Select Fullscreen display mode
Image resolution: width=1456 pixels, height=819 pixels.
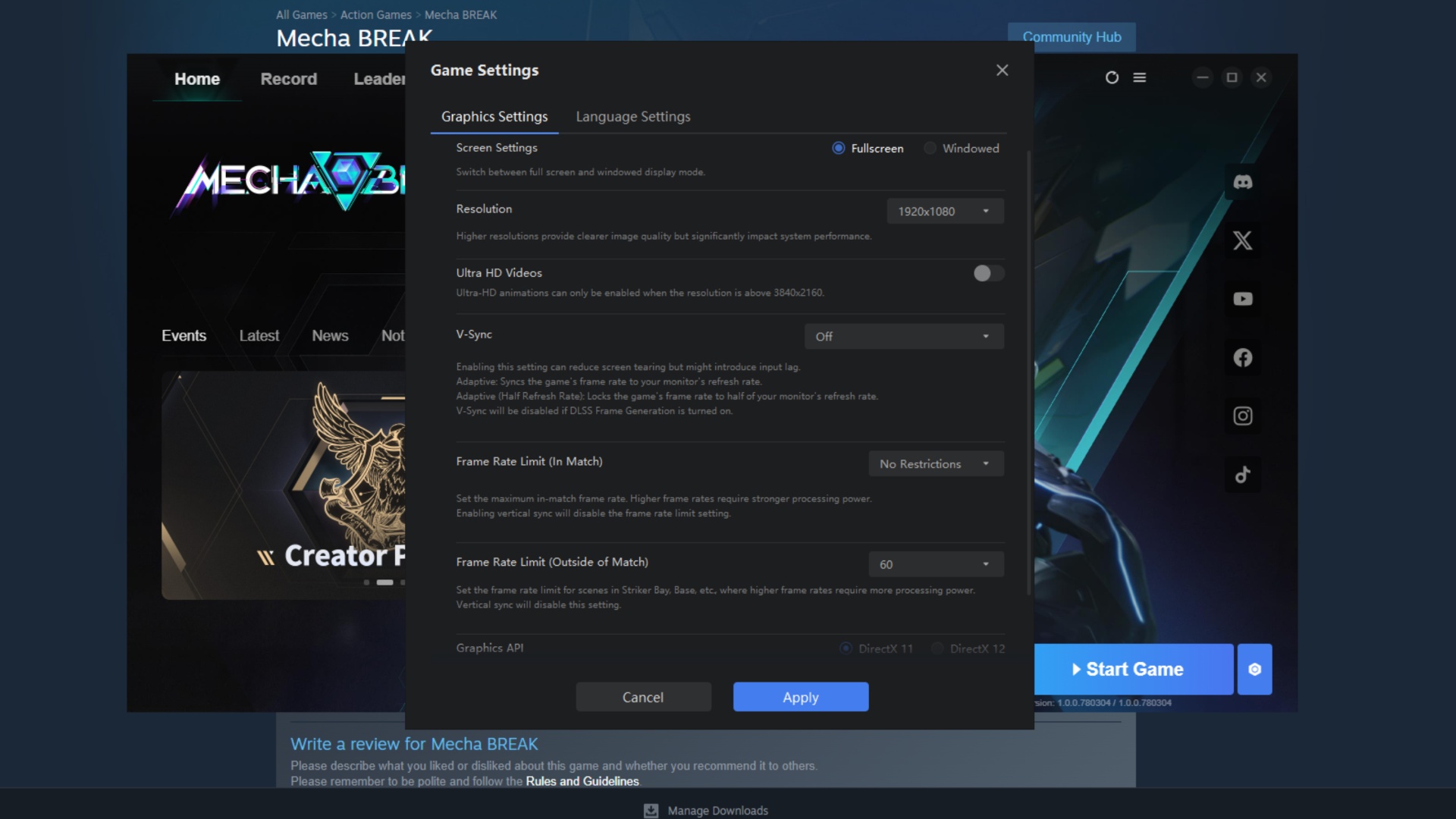pos(867,148)
